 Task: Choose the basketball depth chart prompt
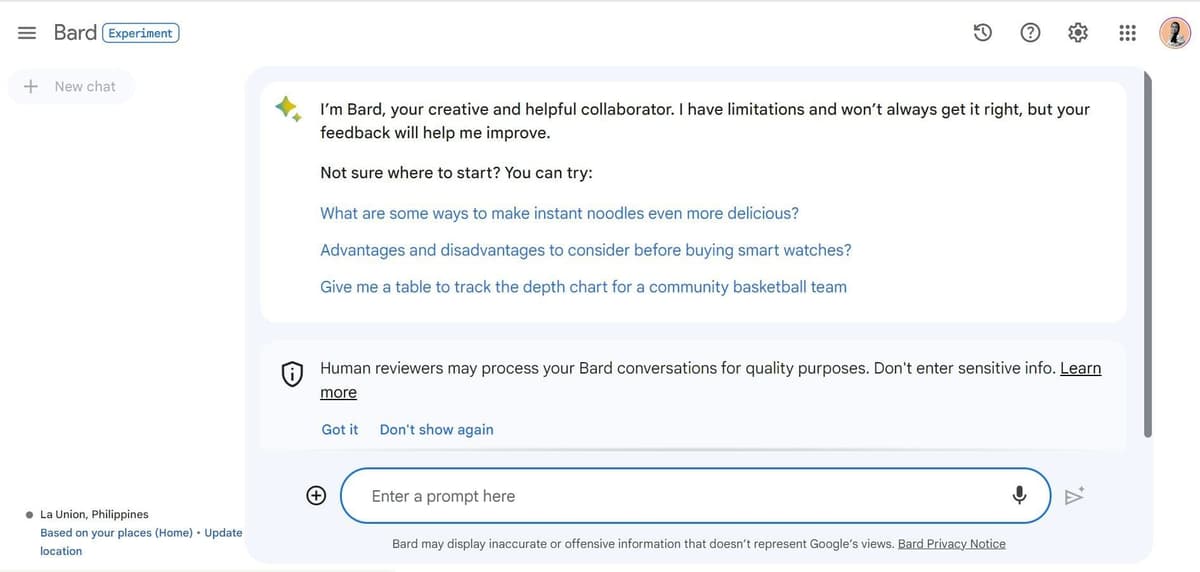pyautogui.click(x=583, y=287)
